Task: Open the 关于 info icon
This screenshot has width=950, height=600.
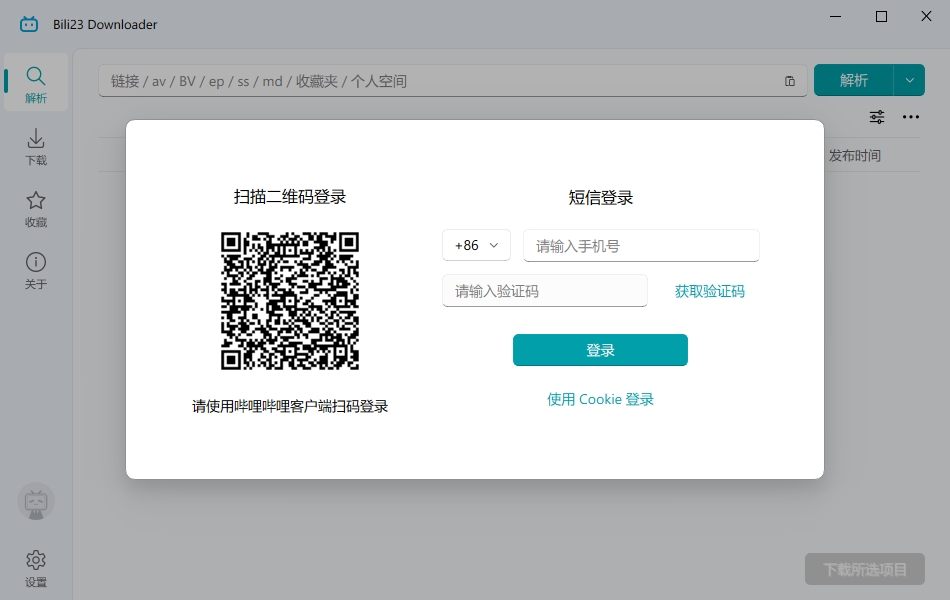Action: pyautogui.click(x=36, y=270)
